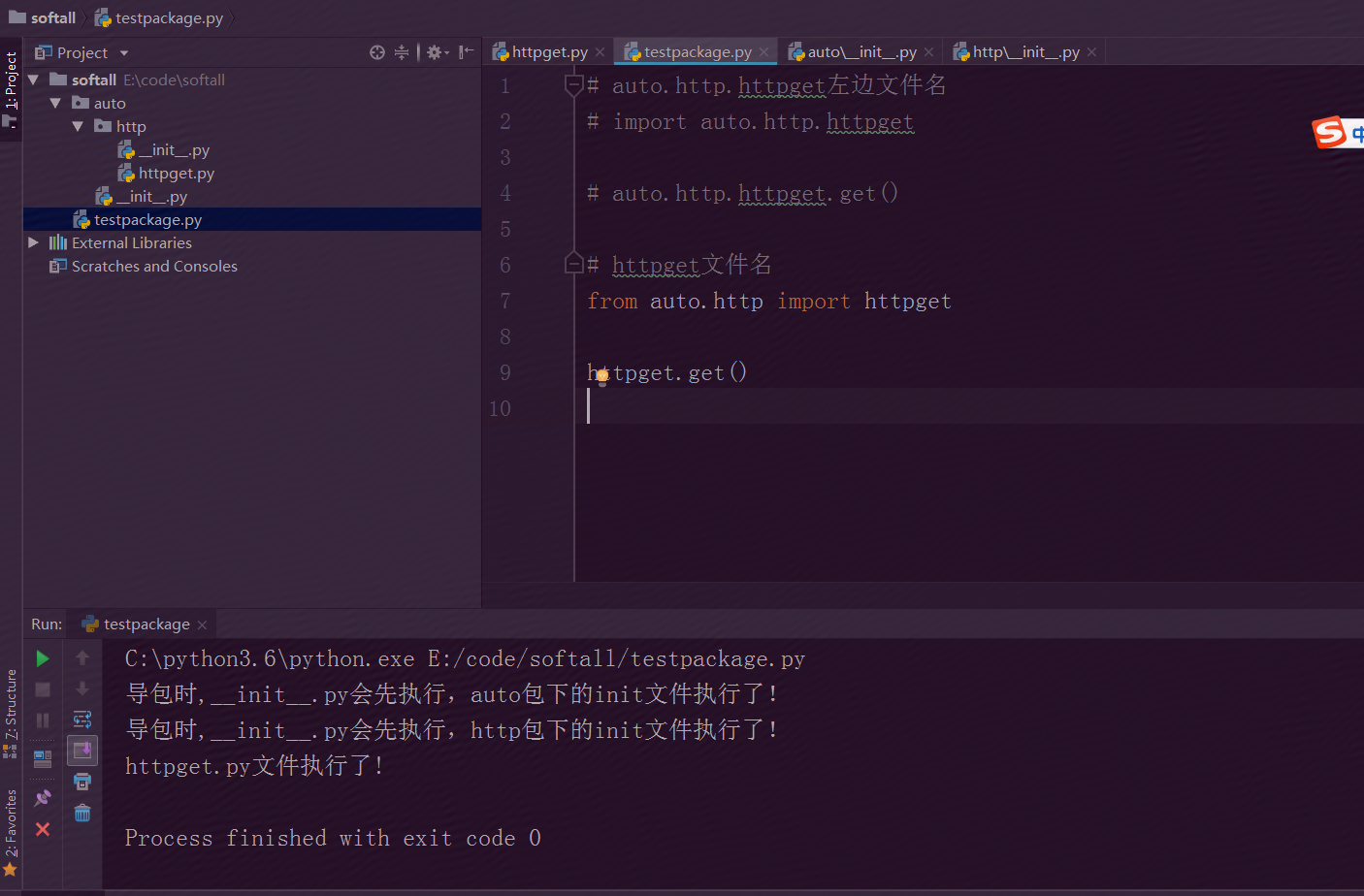Image resolution: width=1364 pixels, height=896 pixels.
Task: Toggle soft-wrap in the Run console
Action: [82, 720]
